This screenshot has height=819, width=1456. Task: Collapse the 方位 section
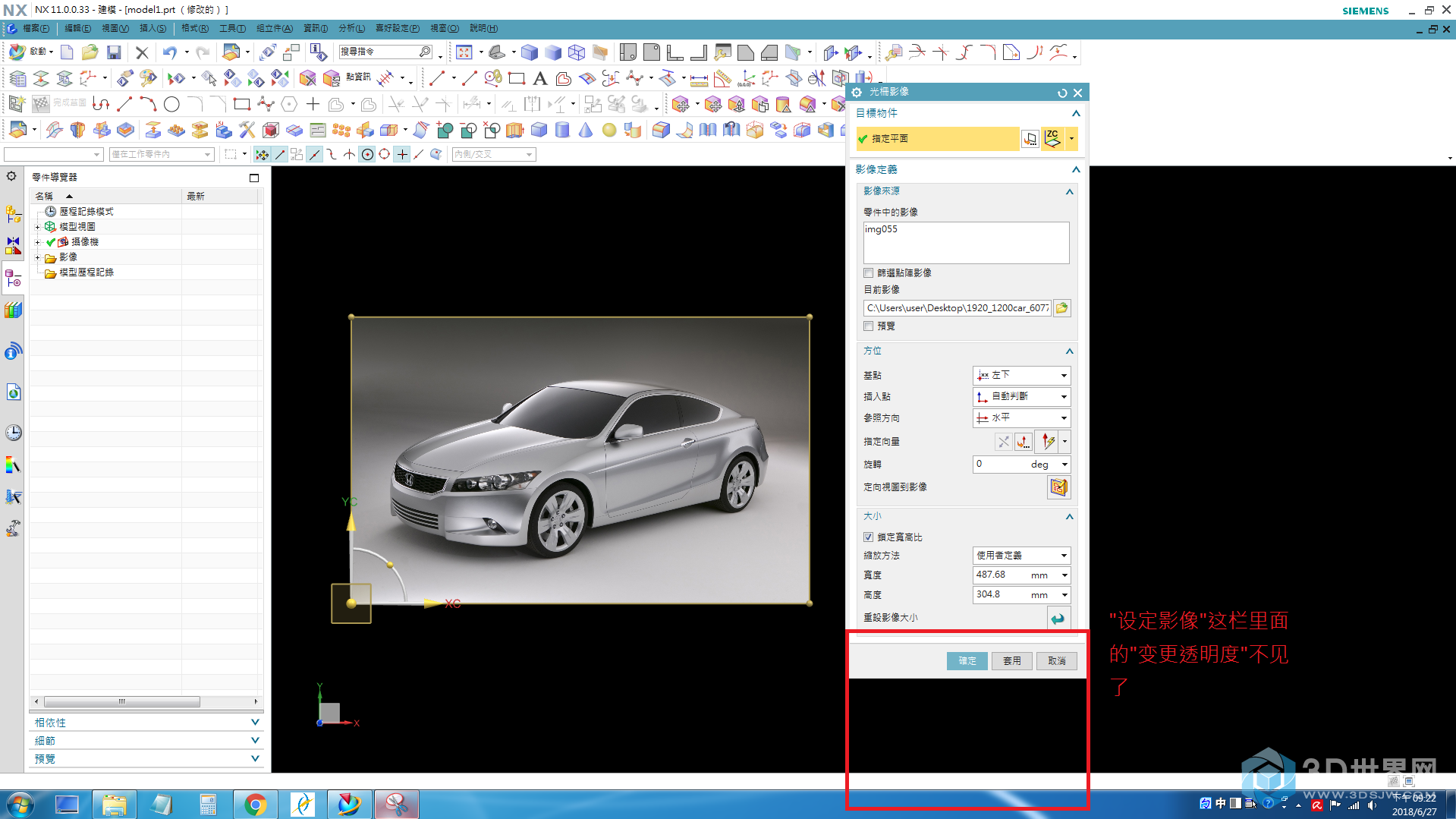click(x=1070, y=351)
